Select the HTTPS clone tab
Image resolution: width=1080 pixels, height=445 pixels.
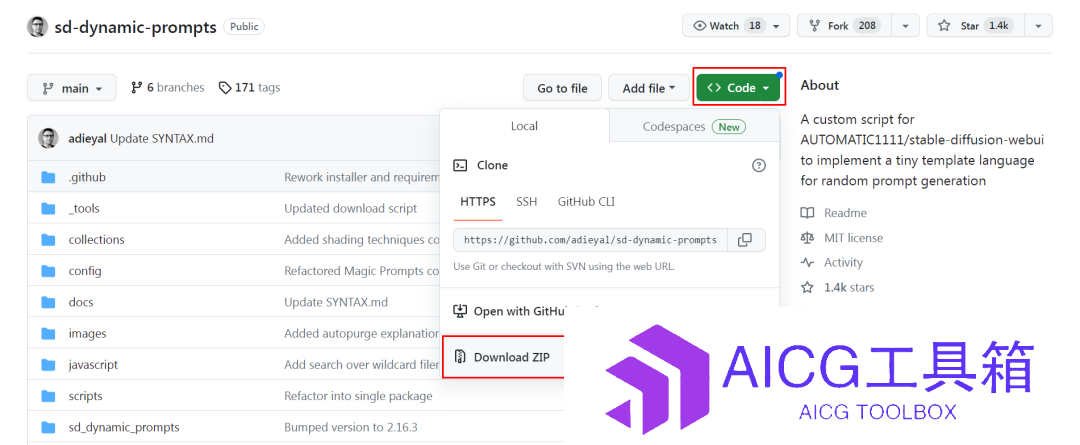(477, 202)
